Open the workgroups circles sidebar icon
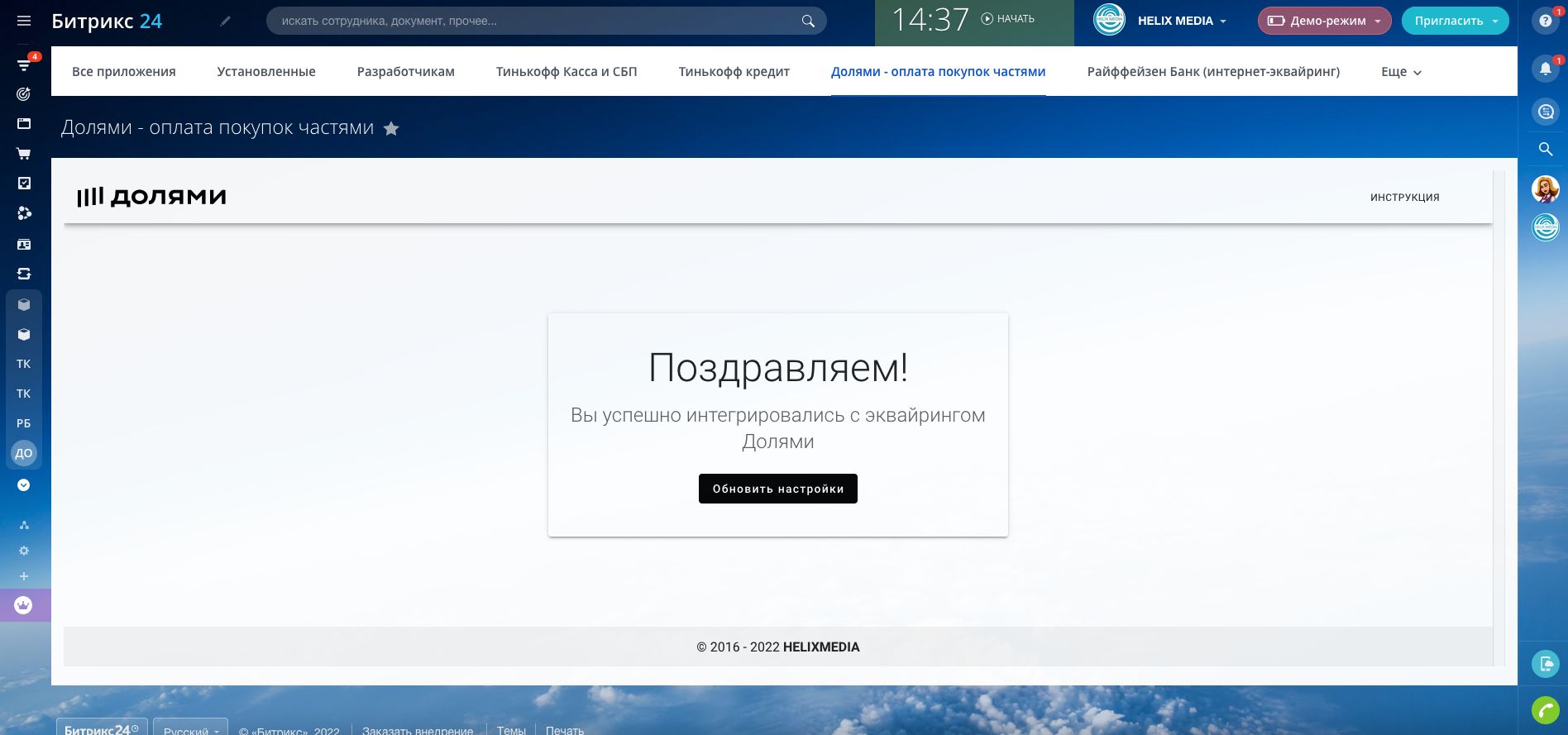Viewport: 1568px width, 735px height. point(24,213)
